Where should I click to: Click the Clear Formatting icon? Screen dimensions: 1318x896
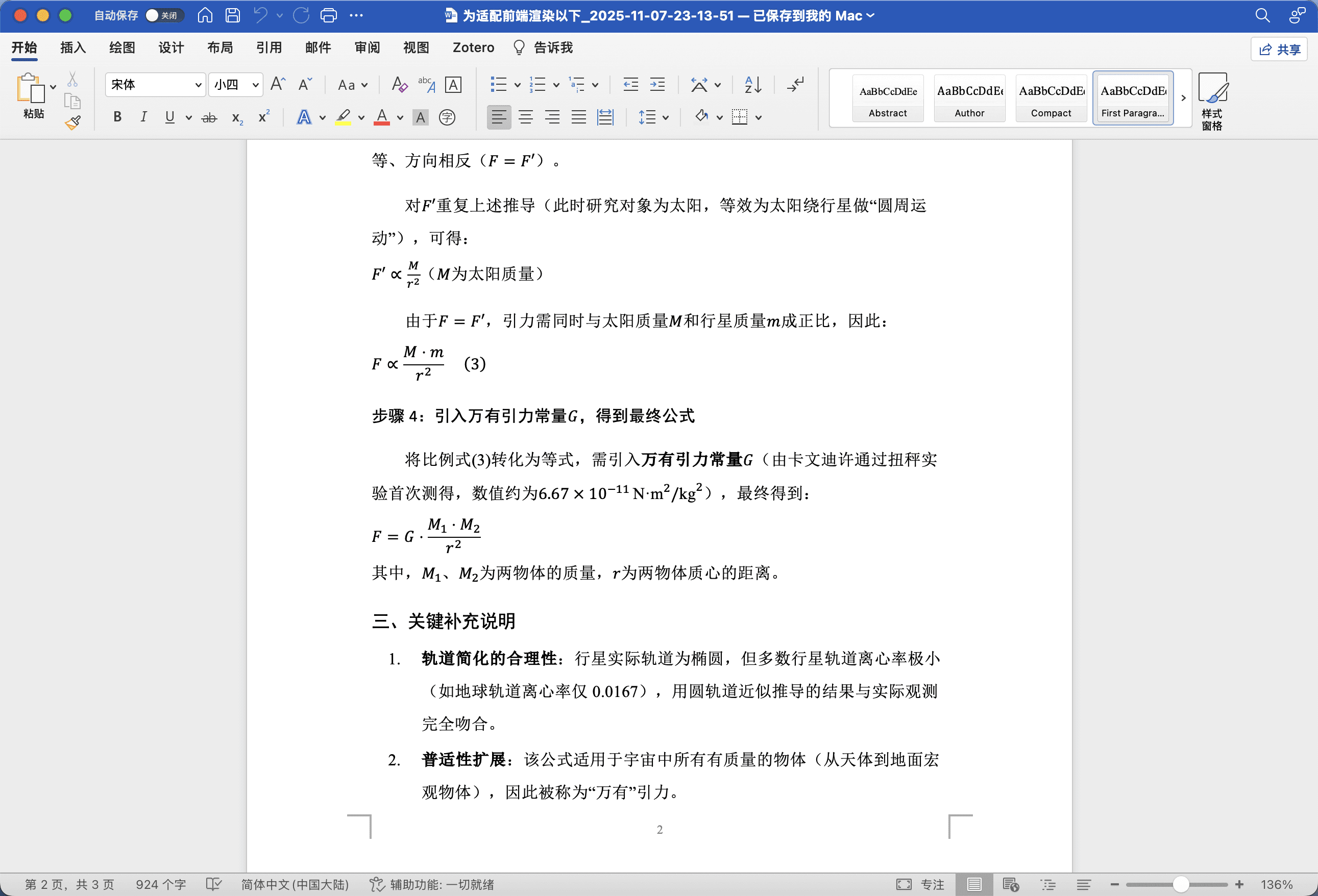[x=399, y=85]
